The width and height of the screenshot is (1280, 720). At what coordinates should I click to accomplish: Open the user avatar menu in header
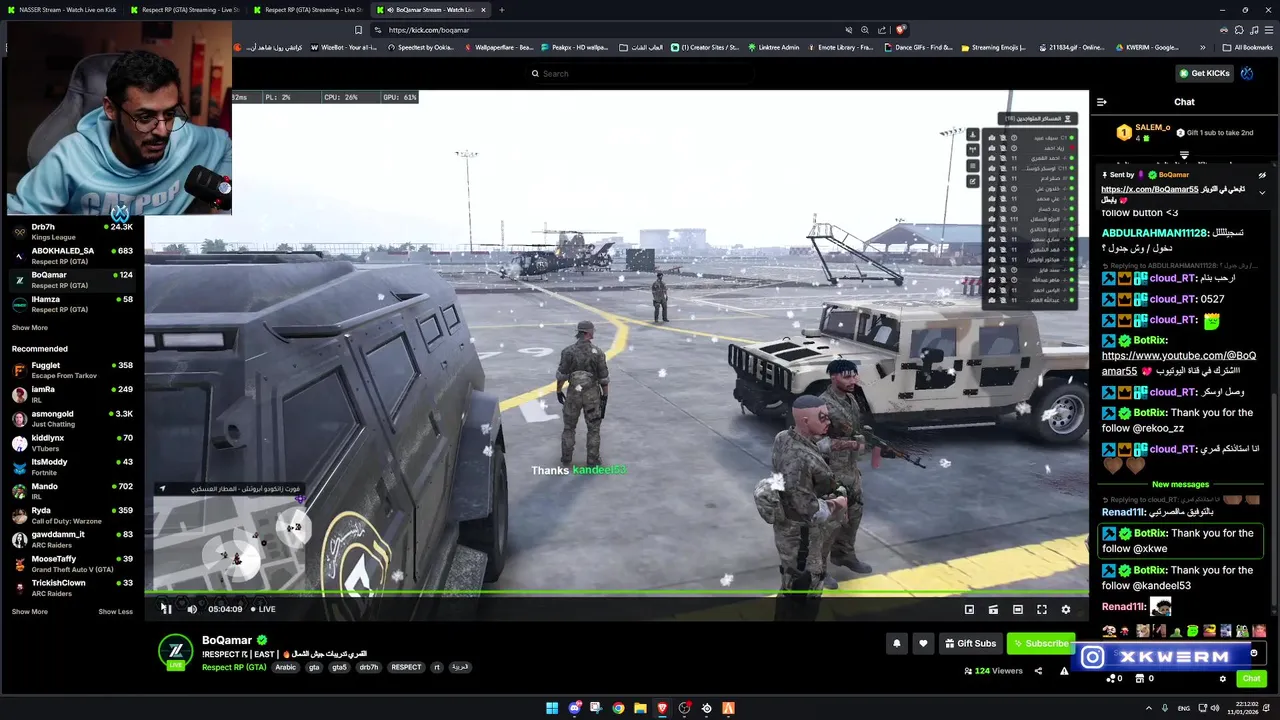tap(1247, 73)
